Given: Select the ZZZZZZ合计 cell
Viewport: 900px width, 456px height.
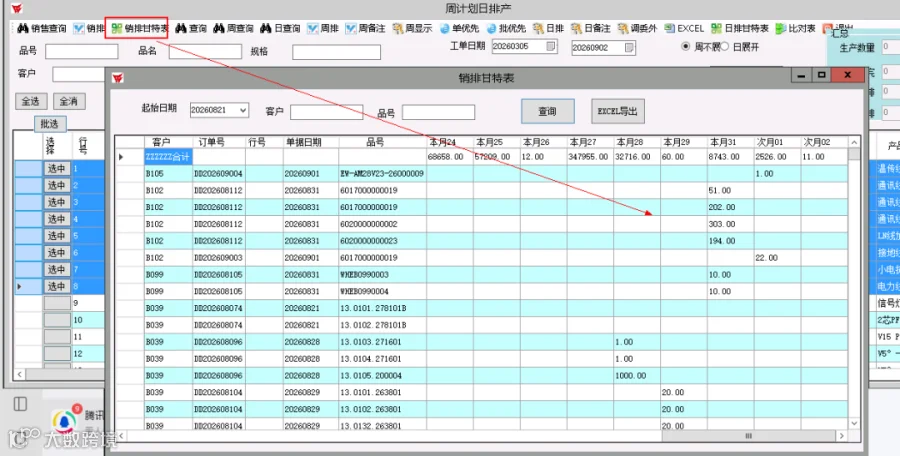Looking at the screenshot, I should click(168, 157).
